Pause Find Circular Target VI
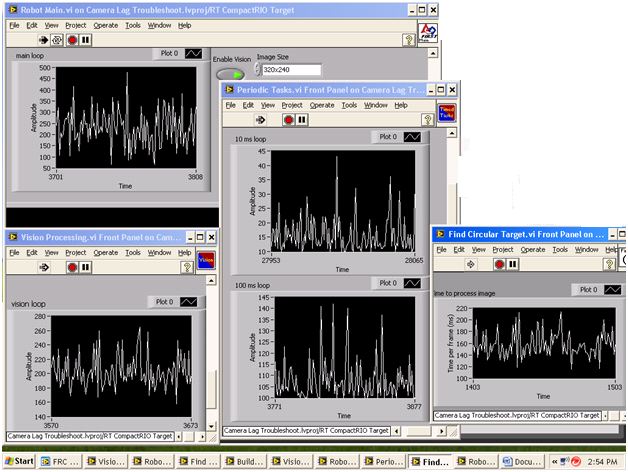The image size is (628, 472). [x=512, y=264]
